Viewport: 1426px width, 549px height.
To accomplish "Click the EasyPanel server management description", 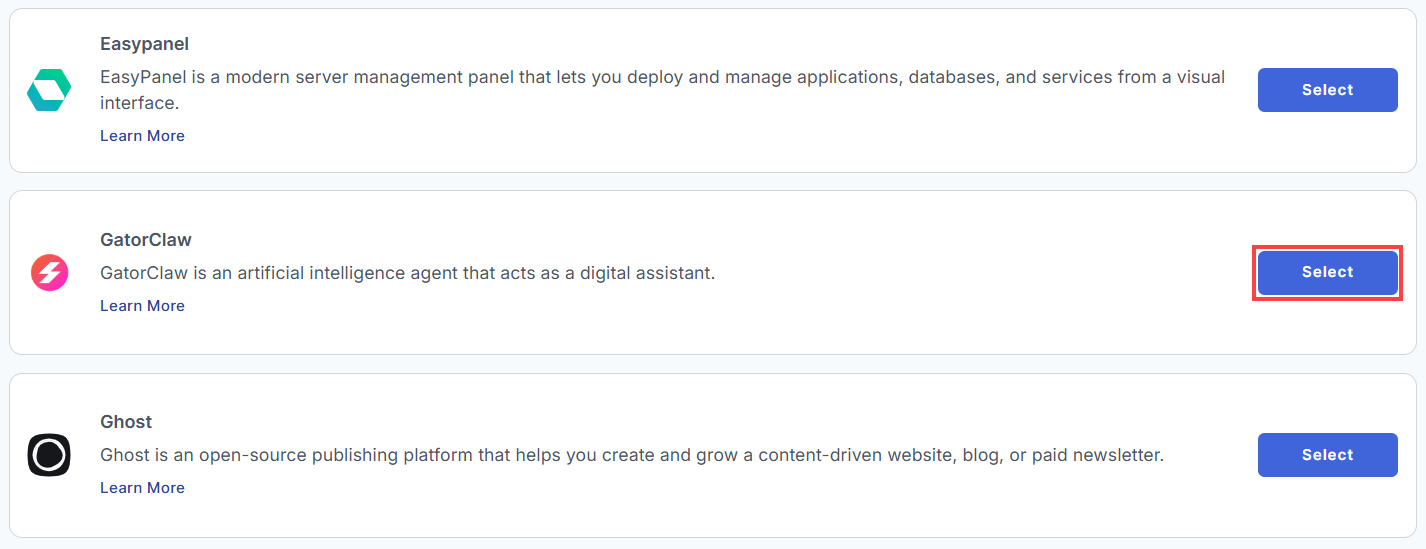I will (662, 90).
